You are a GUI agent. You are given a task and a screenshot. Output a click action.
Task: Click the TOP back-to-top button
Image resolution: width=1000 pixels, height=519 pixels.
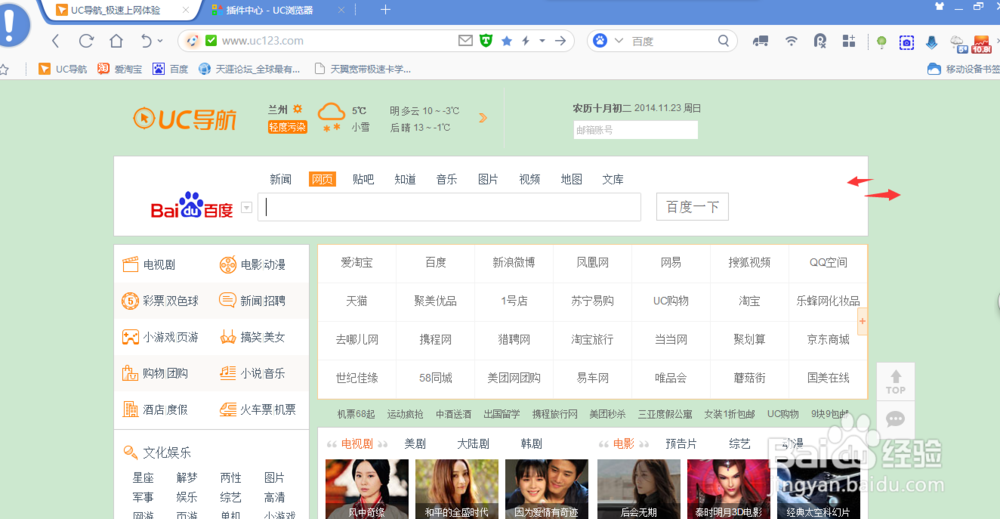point(895,382)
